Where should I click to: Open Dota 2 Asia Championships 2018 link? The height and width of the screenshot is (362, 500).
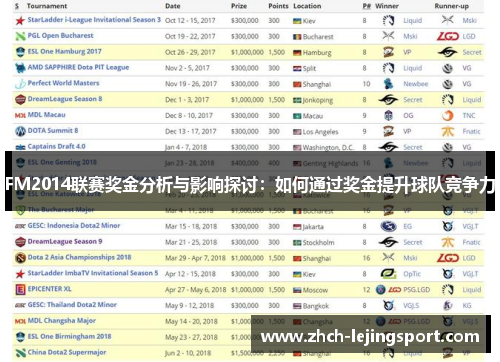click(79, 257)
